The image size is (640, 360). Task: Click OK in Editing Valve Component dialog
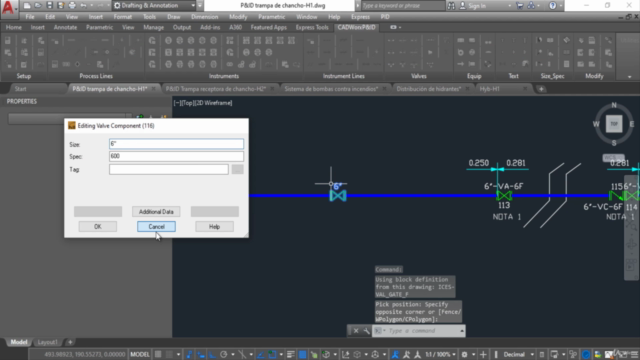point(98,227)
